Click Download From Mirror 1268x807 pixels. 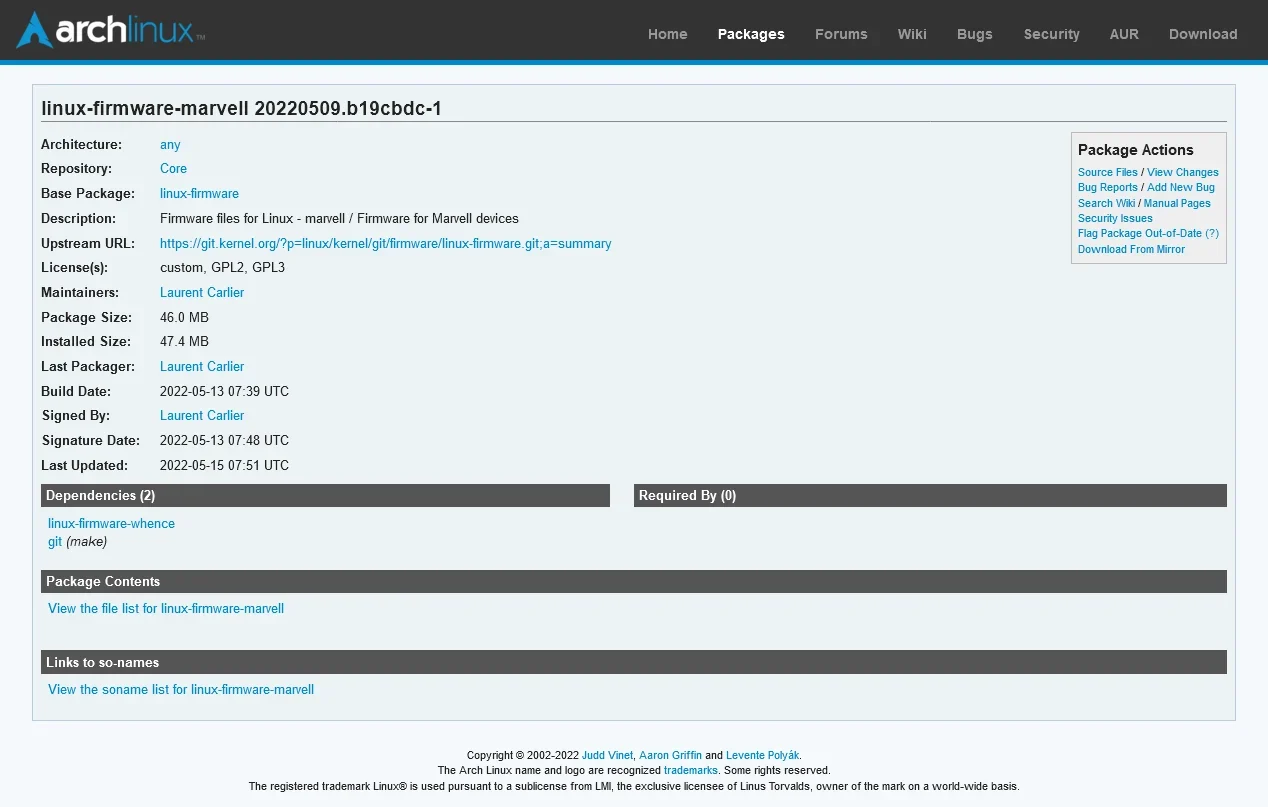[1131, 250]
